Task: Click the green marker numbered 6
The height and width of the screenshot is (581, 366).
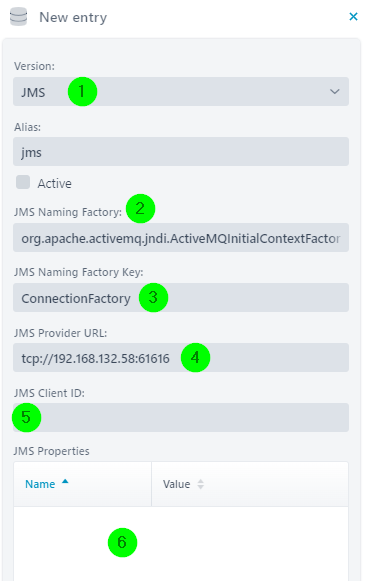Action: click(x=122, y=542)
